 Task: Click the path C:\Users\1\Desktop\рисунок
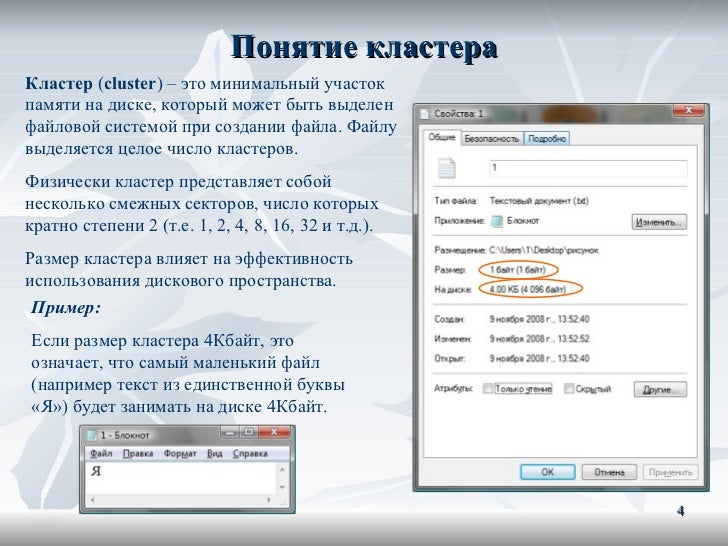[x=543, y=250]
